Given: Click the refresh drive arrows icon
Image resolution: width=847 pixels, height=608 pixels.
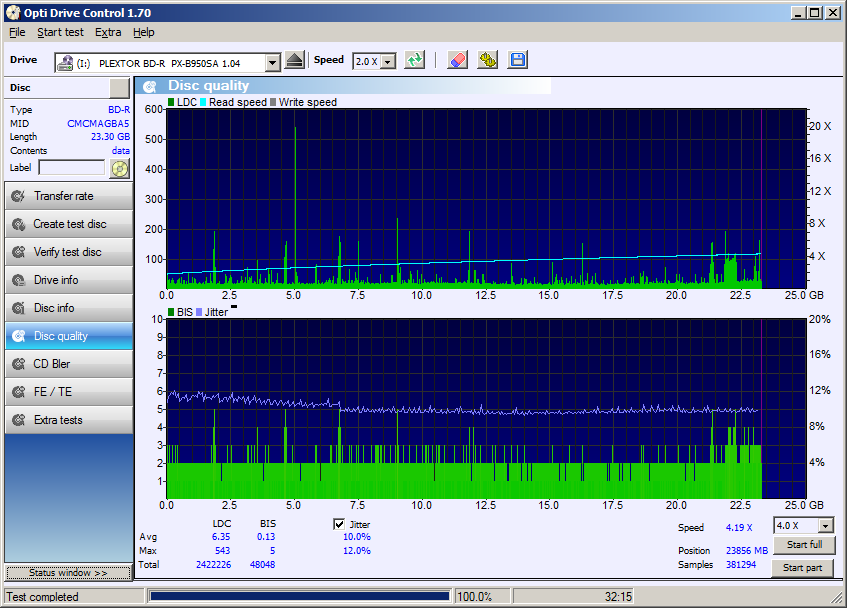Looking at the screenshot, I should click(415, 60).
